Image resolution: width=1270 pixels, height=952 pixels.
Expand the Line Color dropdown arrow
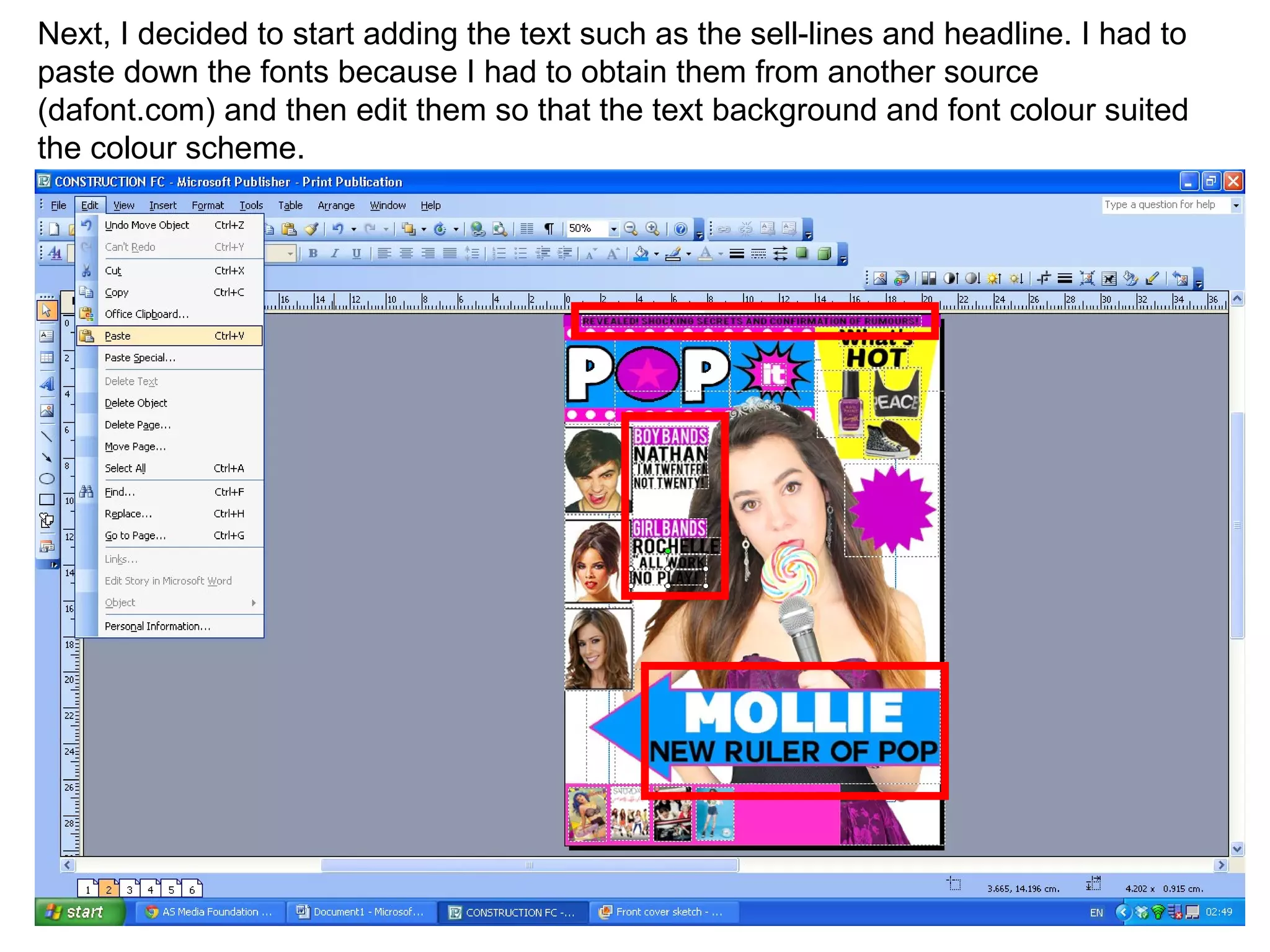pyautogui.click(x=688, y=253)
